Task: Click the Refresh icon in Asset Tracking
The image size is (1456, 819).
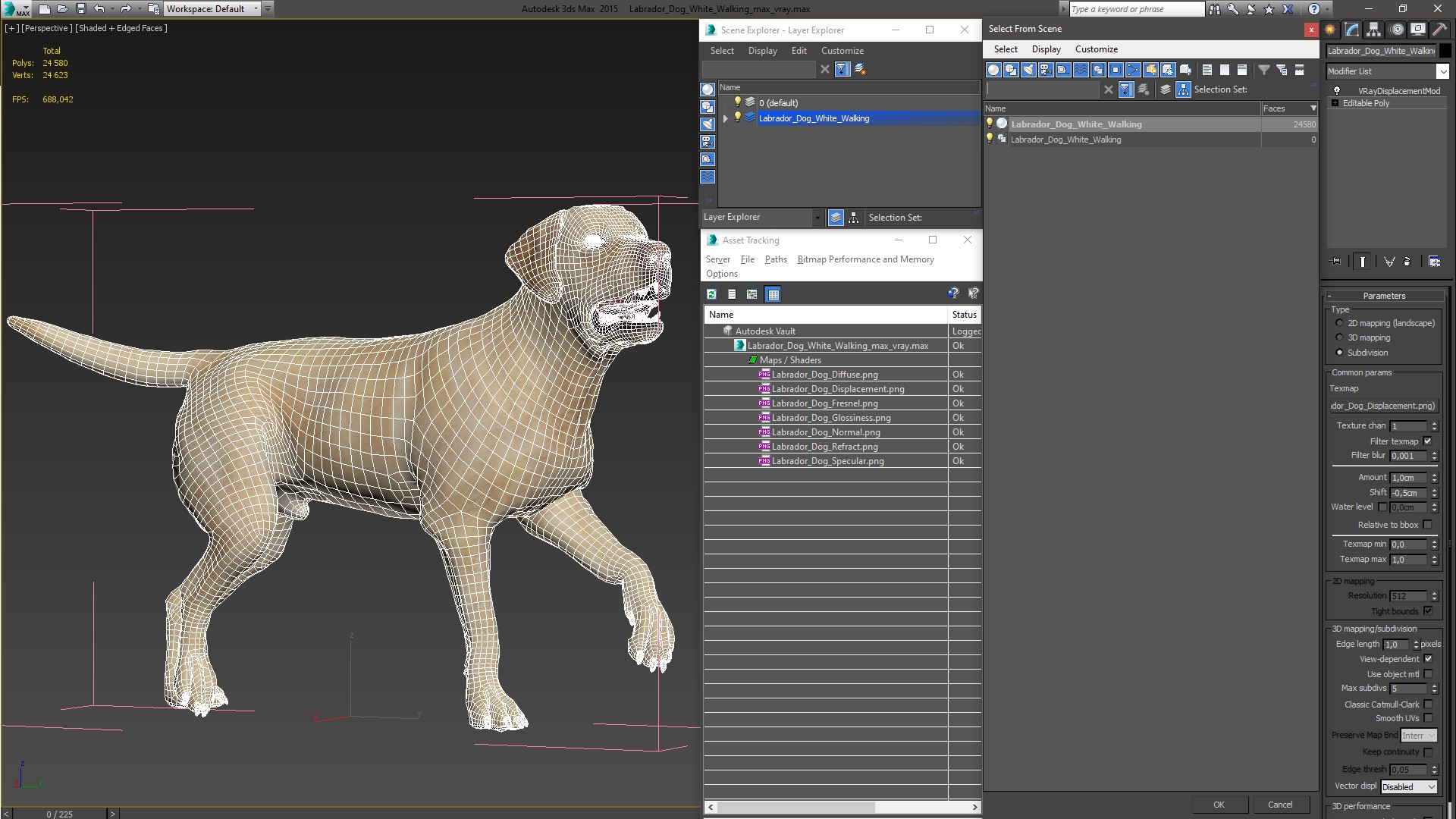Action: pyautogui.click(x=711, y=294)
